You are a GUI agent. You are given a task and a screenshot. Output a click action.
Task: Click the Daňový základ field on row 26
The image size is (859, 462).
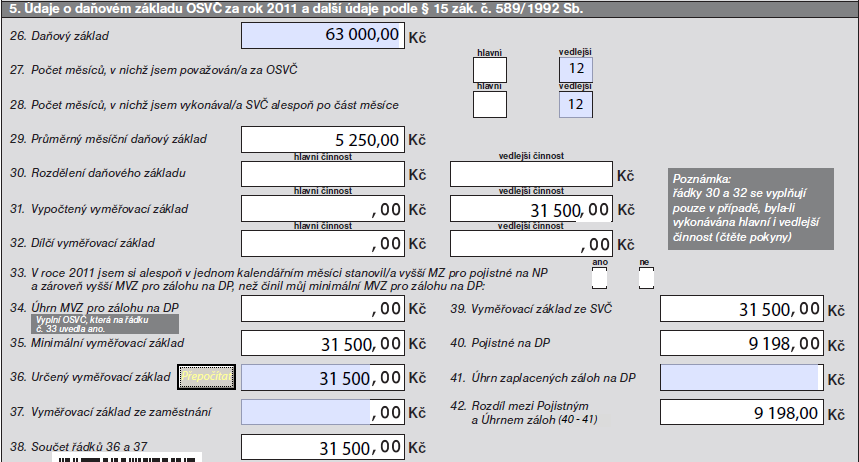point(323,35)
